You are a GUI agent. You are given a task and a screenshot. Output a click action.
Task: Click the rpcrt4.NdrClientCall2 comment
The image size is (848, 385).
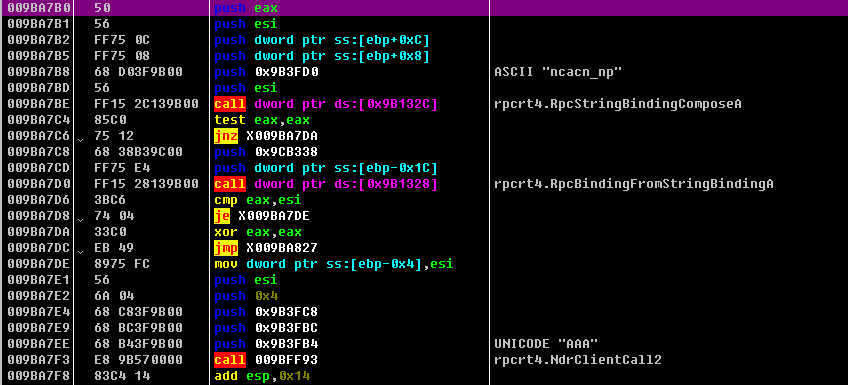[x=578, y=360]
